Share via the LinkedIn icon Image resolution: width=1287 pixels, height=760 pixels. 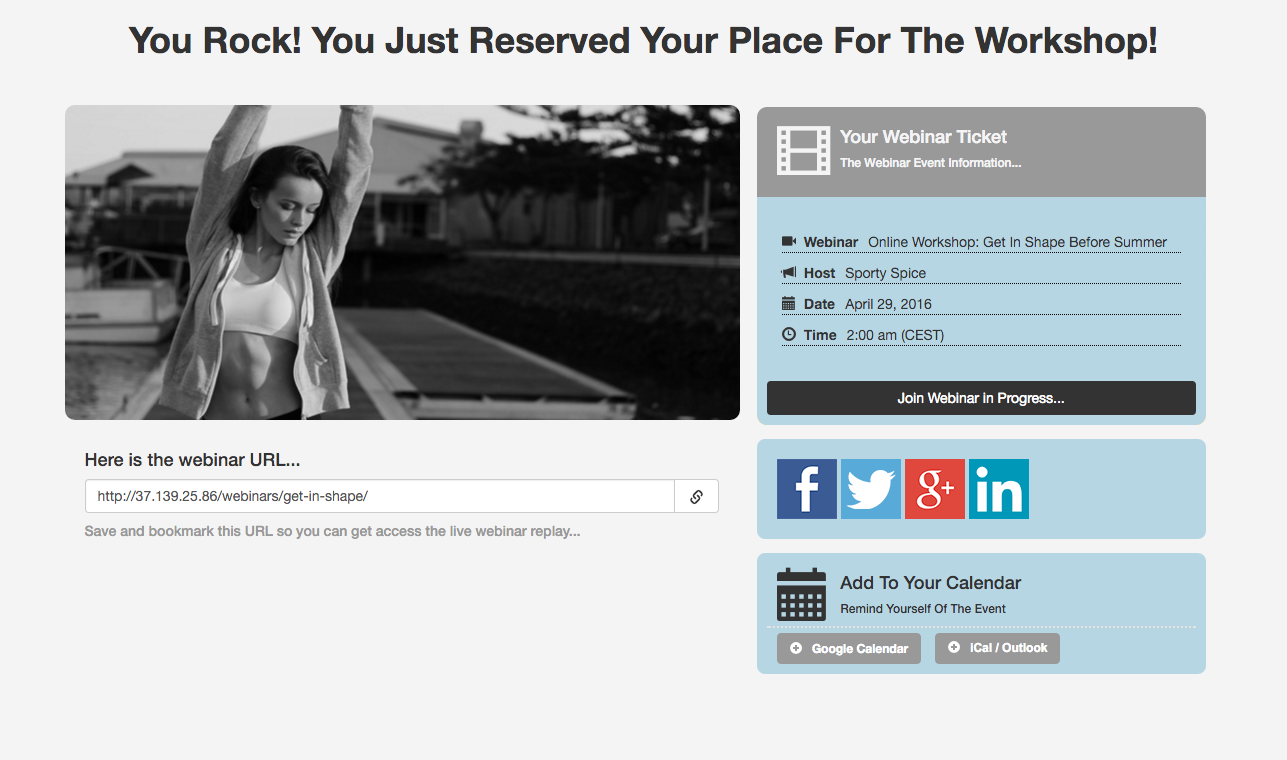(998, 489)
